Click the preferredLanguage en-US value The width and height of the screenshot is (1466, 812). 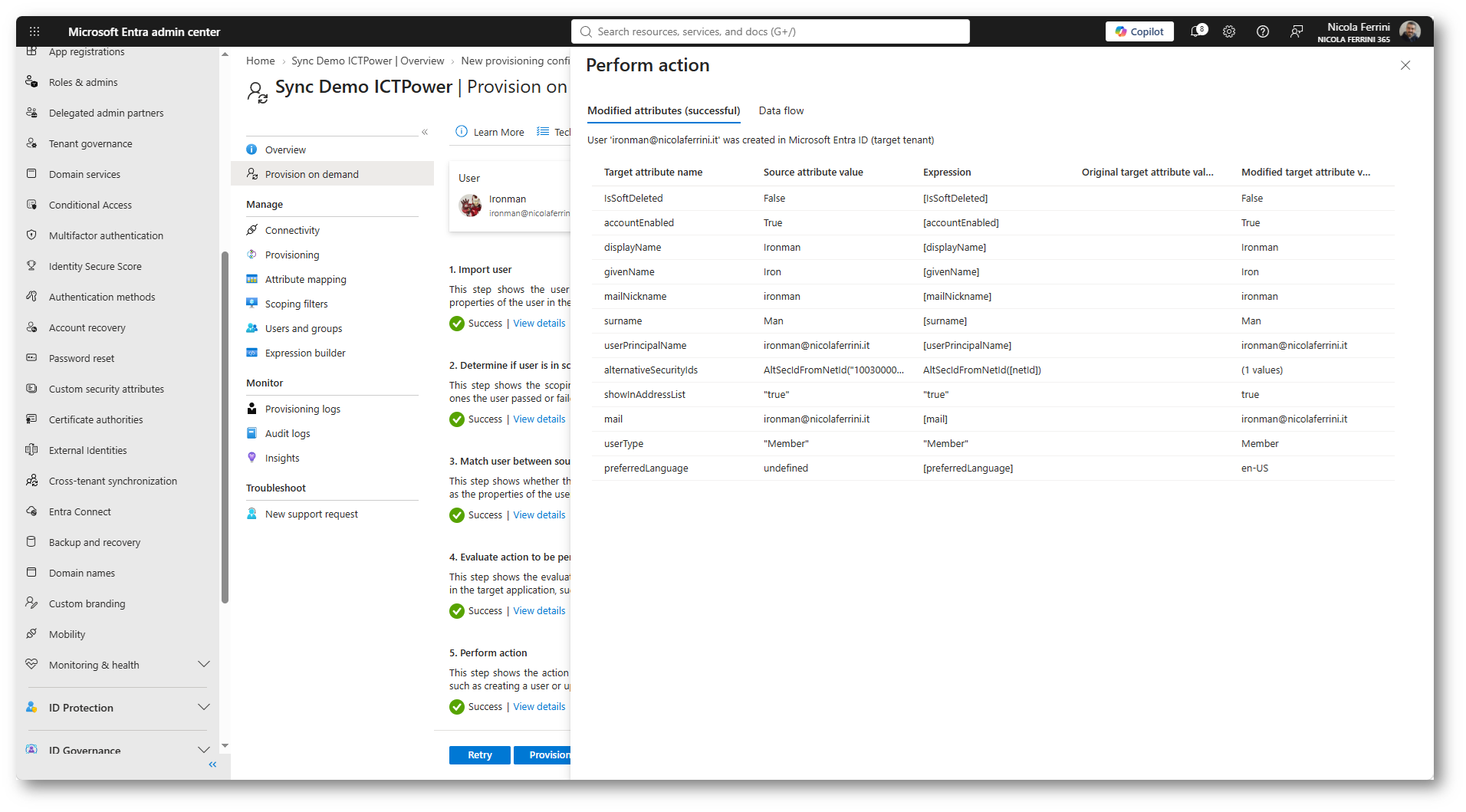tap(1254, 468)
